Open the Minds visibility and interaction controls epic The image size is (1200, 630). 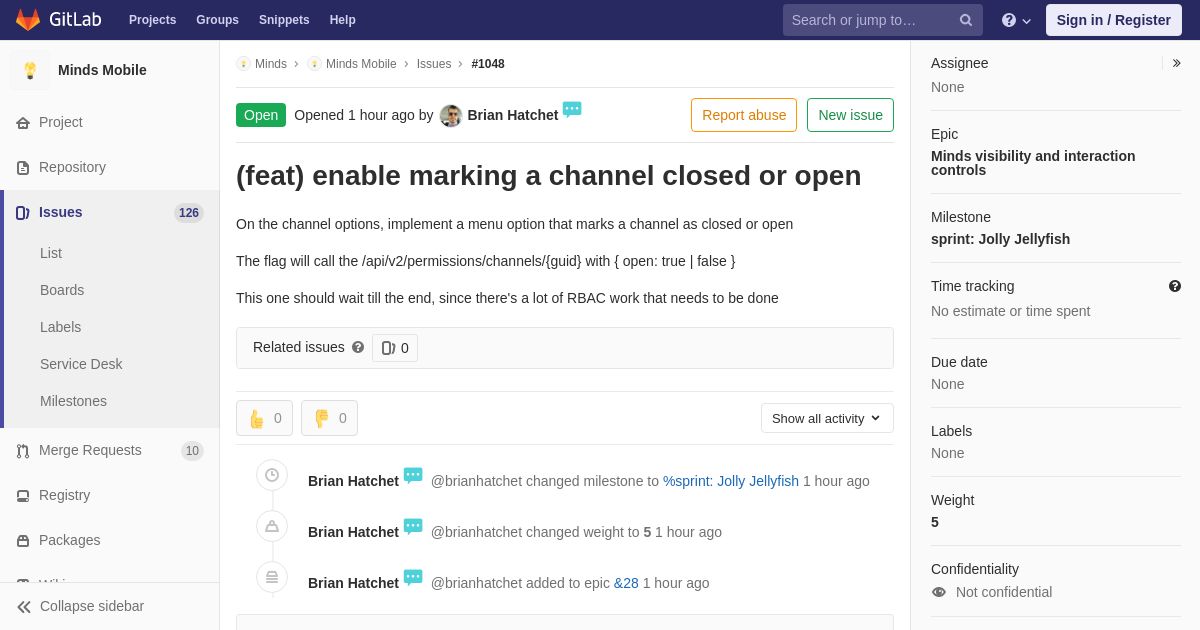pyautogui.click(x=1033, y=163)
